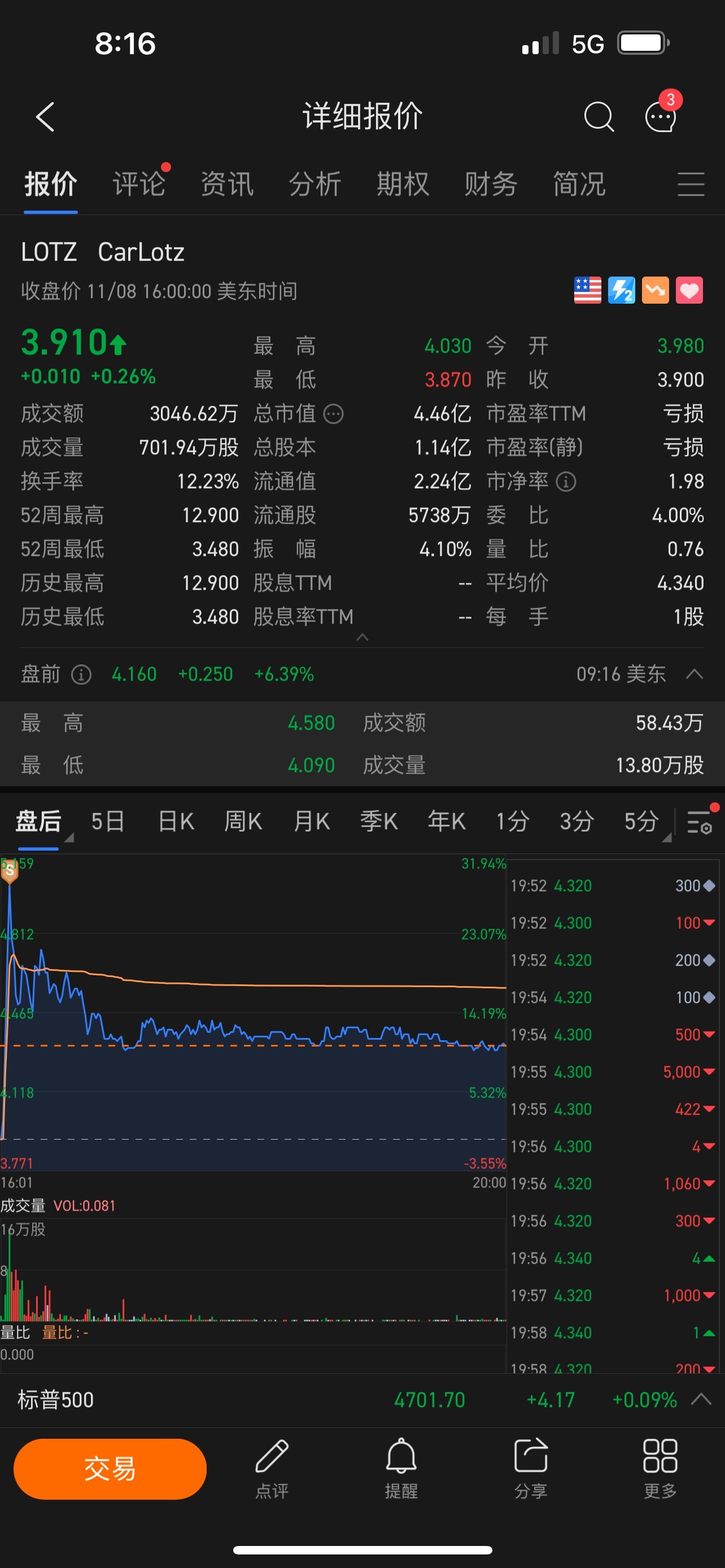This screenshot has width=725, height=1568.
Task: Tap the 19:56 trade row with 1,060 shares
Action: 613,1183
